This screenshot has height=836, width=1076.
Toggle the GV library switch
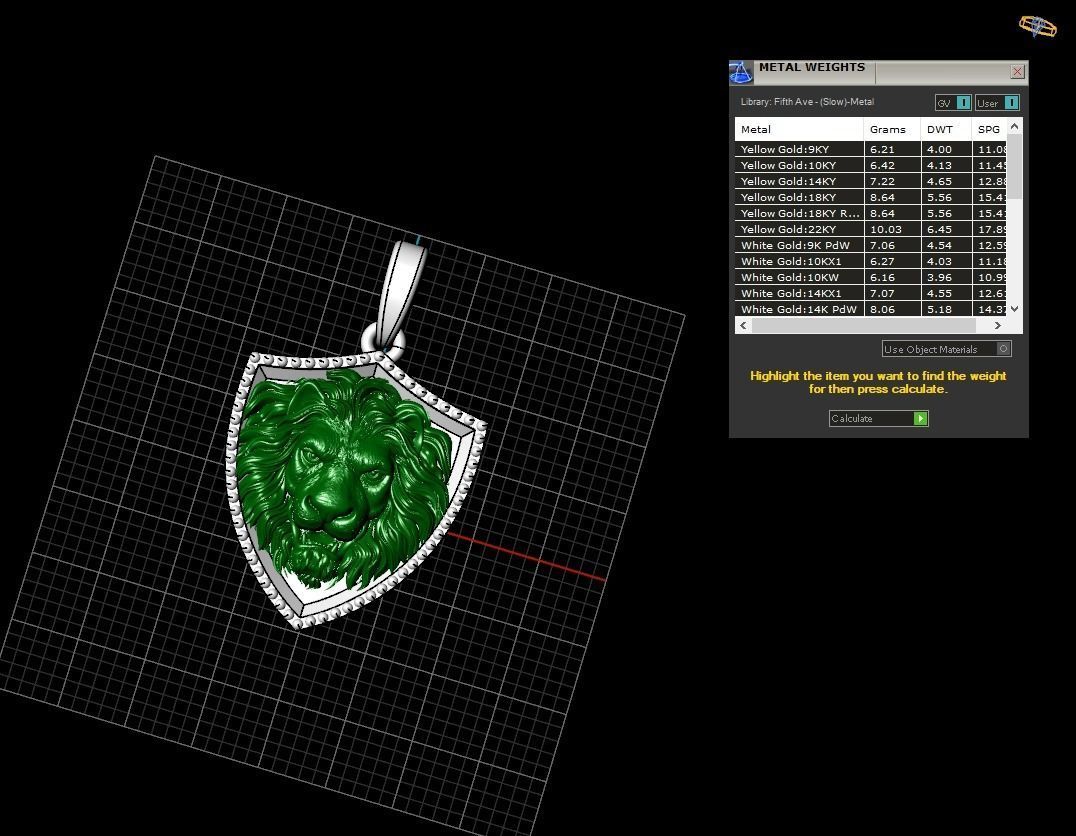tap(953, 103)
